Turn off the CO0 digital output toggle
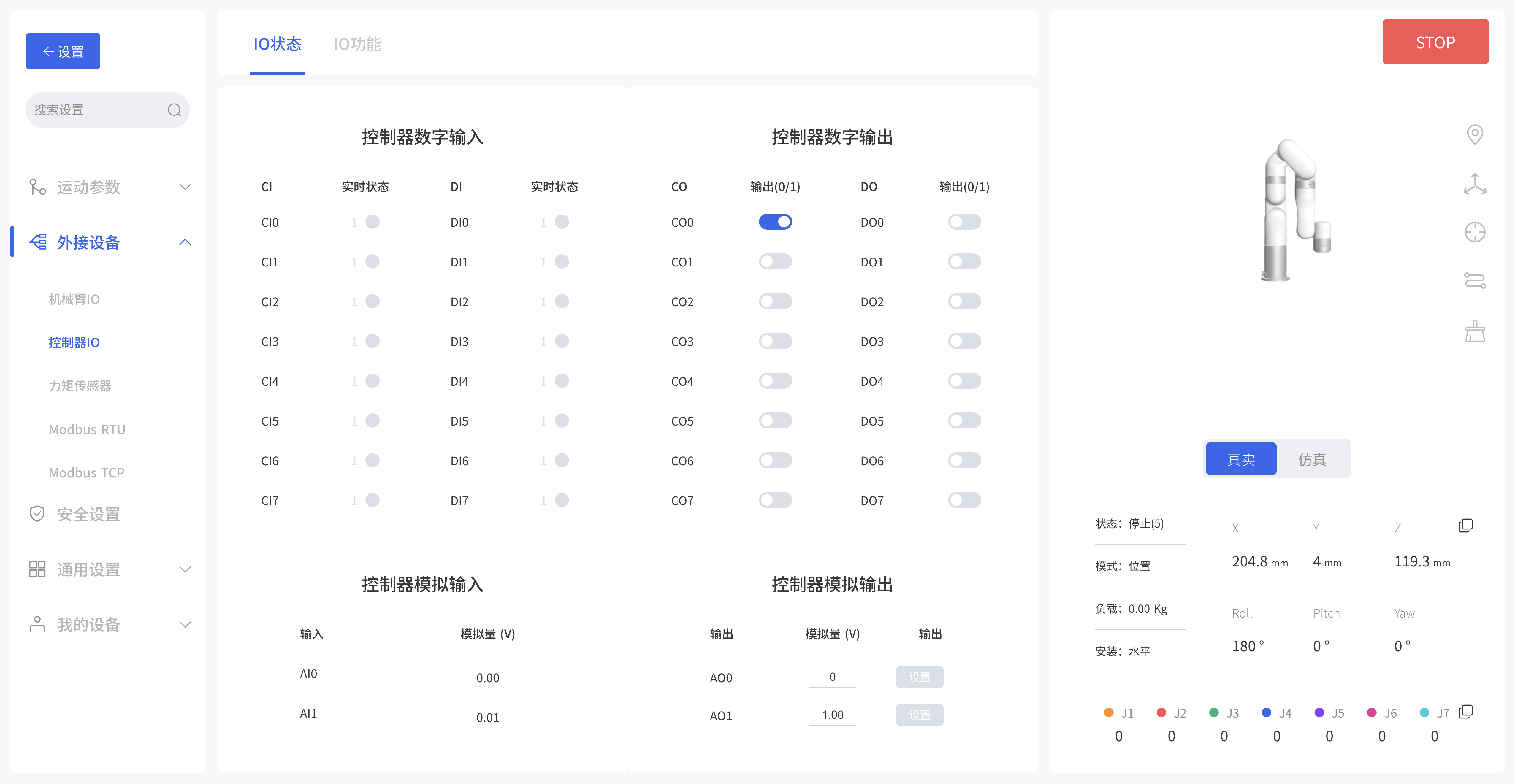Viewport: 1515px width, 784px height. [775, 222]
